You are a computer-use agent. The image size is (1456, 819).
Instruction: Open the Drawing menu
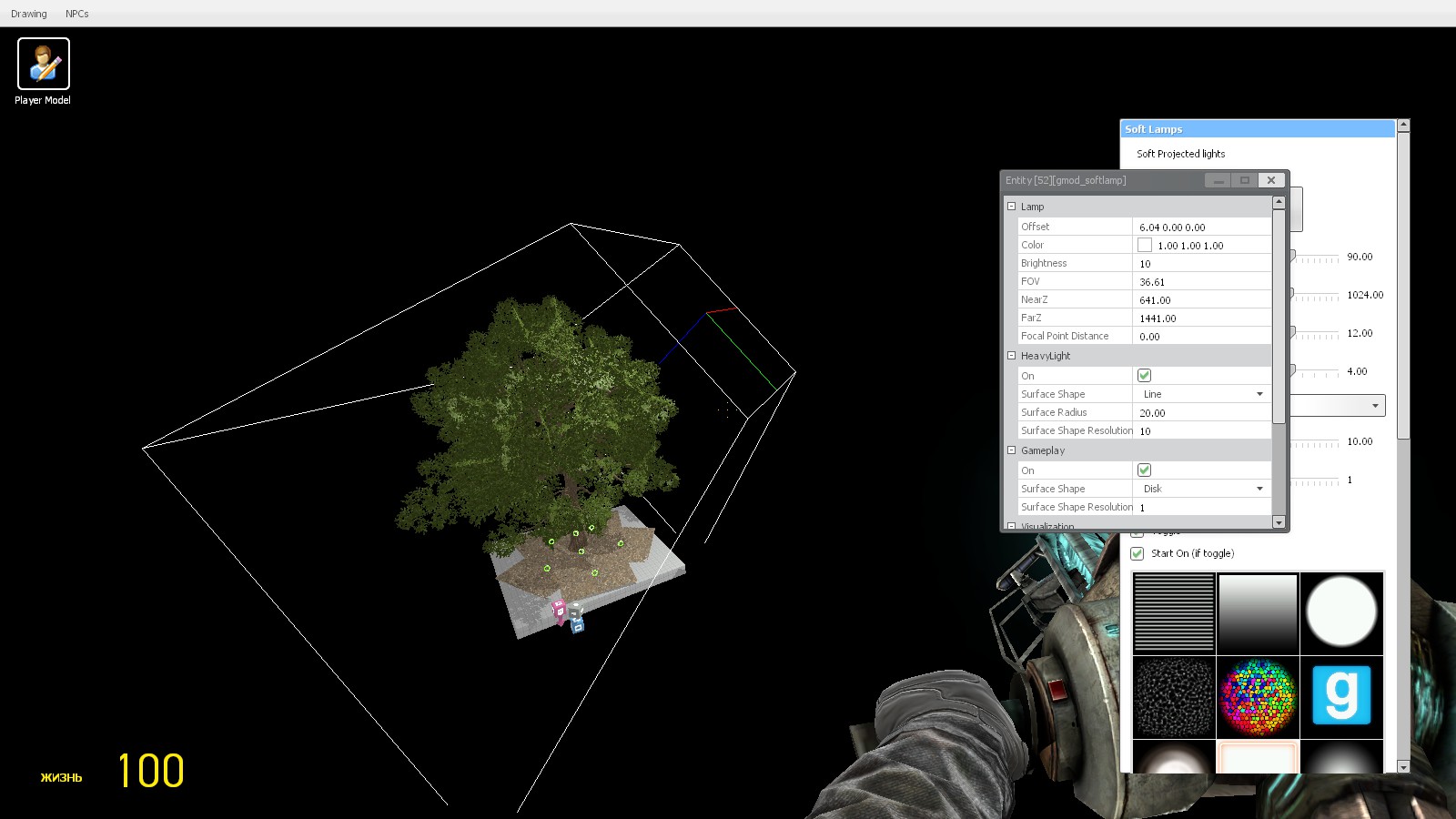29,14
